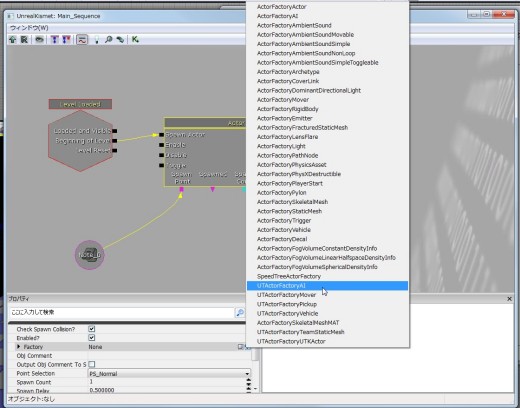Choose ActorFactoryMover from the list
520x408 pixels.
click(x=327, y=100)
